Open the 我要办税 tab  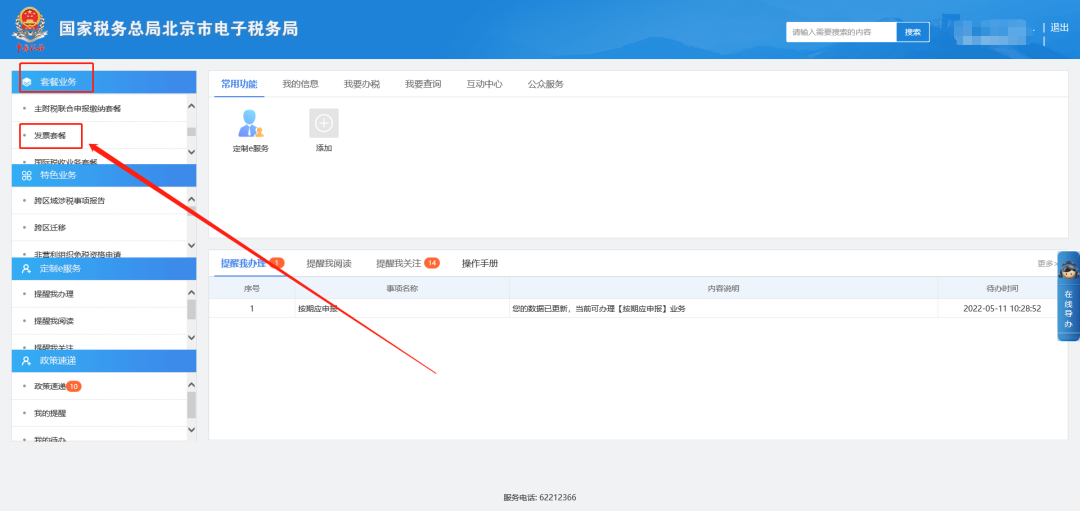[361, 84]
